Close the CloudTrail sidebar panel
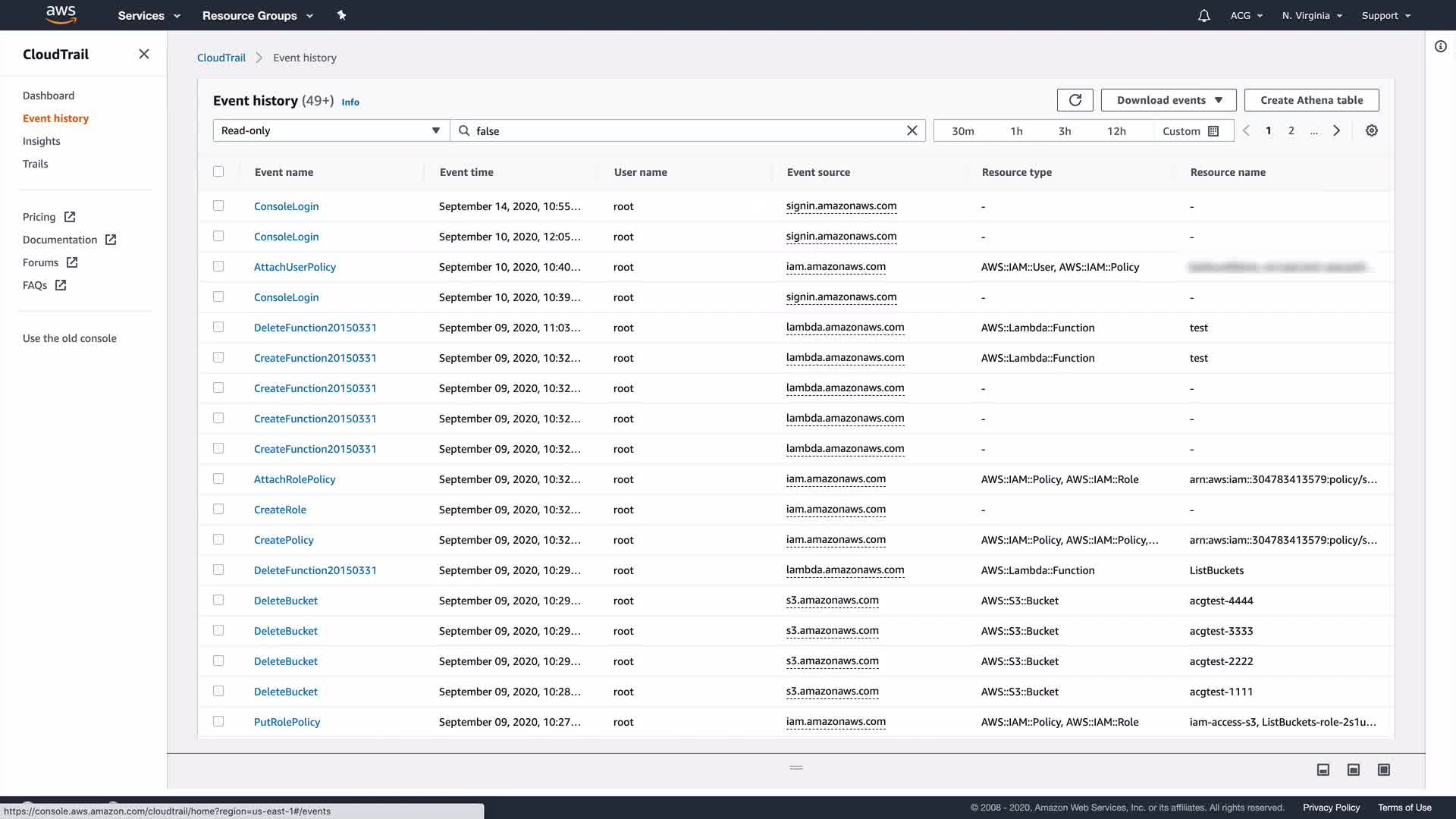This screenshot has width=1456, height=819. (x=144, y=54)
